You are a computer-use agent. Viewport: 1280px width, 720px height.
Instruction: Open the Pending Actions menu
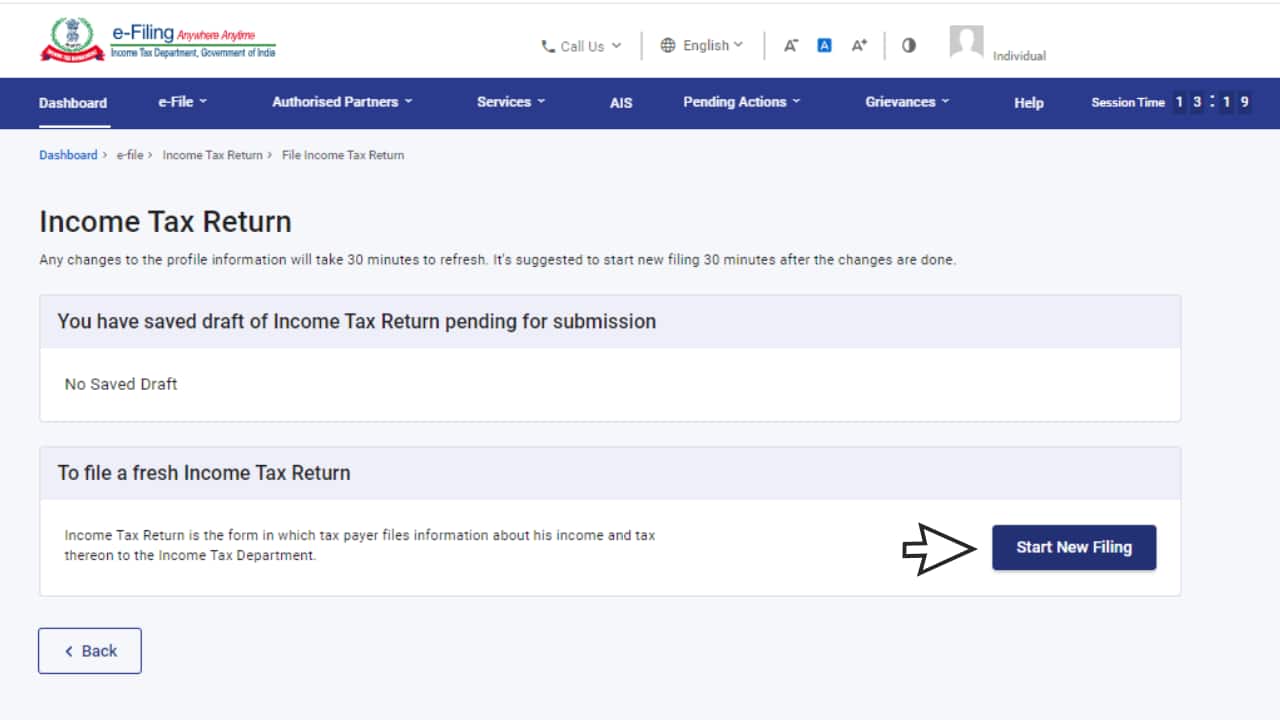pos(741,102)
